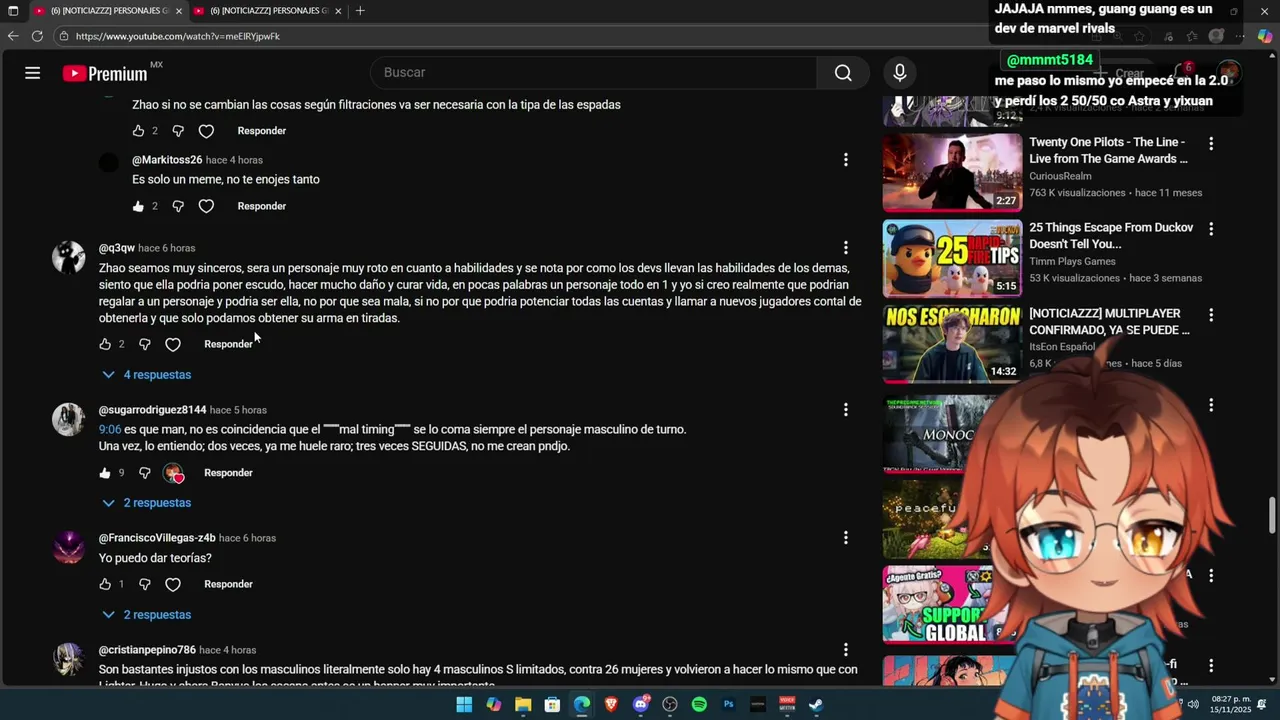
Task: Toggle dislike on @Markitoss26 comment
Action: coord(178,206)
